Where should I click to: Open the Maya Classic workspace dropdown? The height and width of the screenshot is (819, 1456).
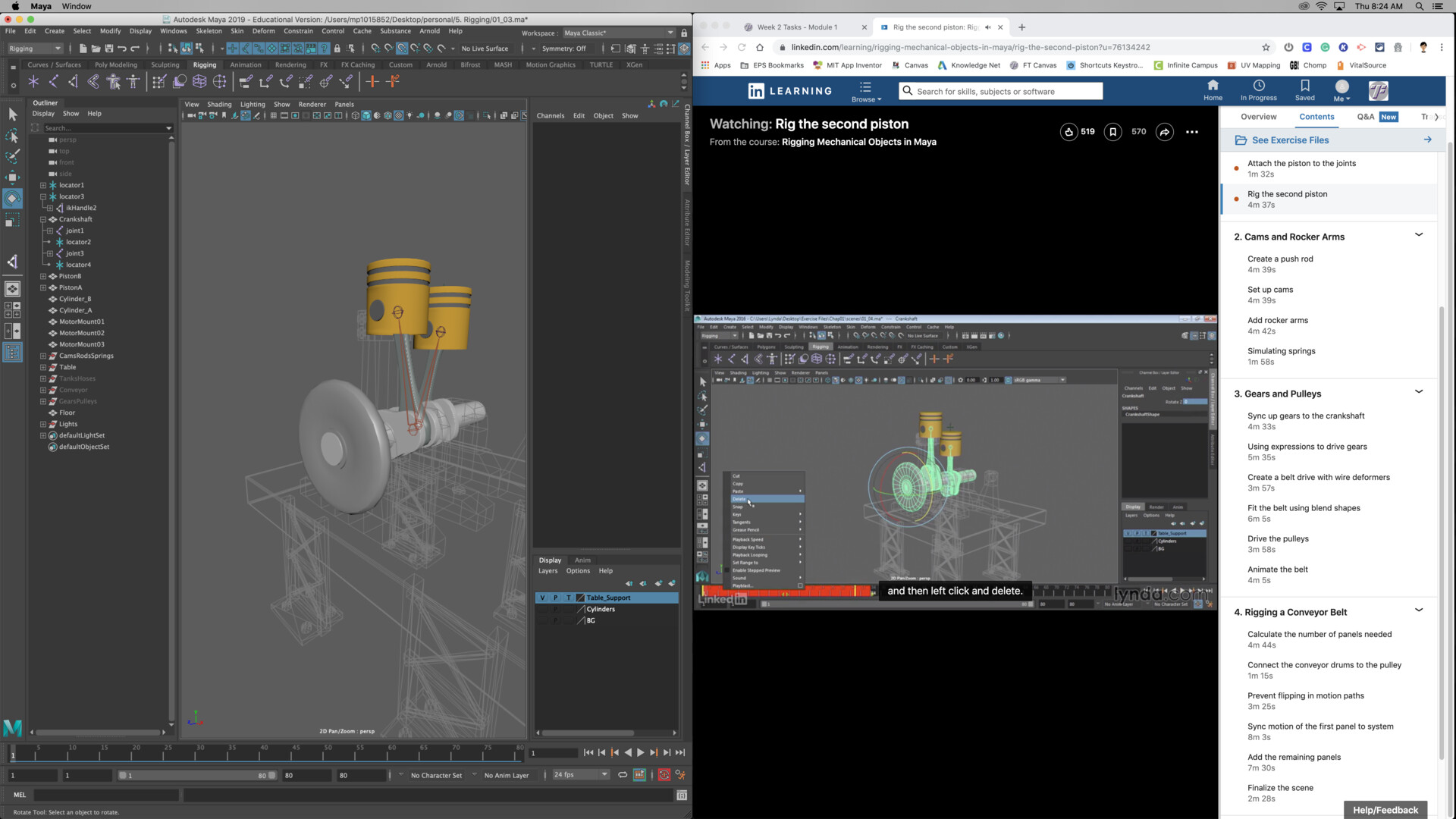[670, 33]
